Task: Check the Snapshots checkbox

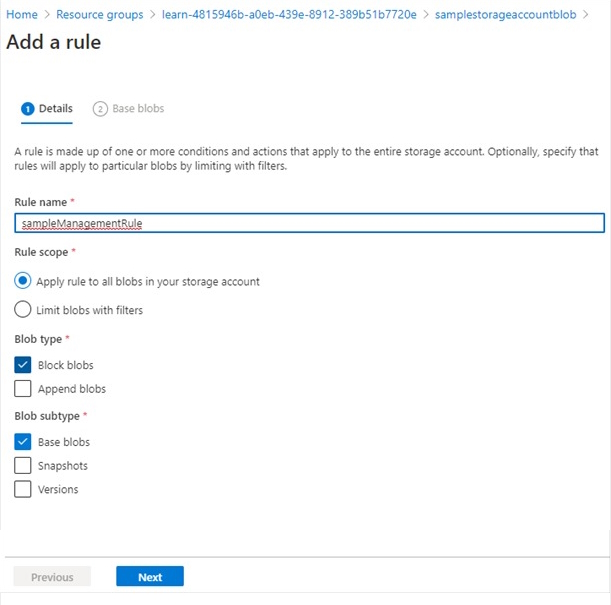Action: tap(23, 465)
